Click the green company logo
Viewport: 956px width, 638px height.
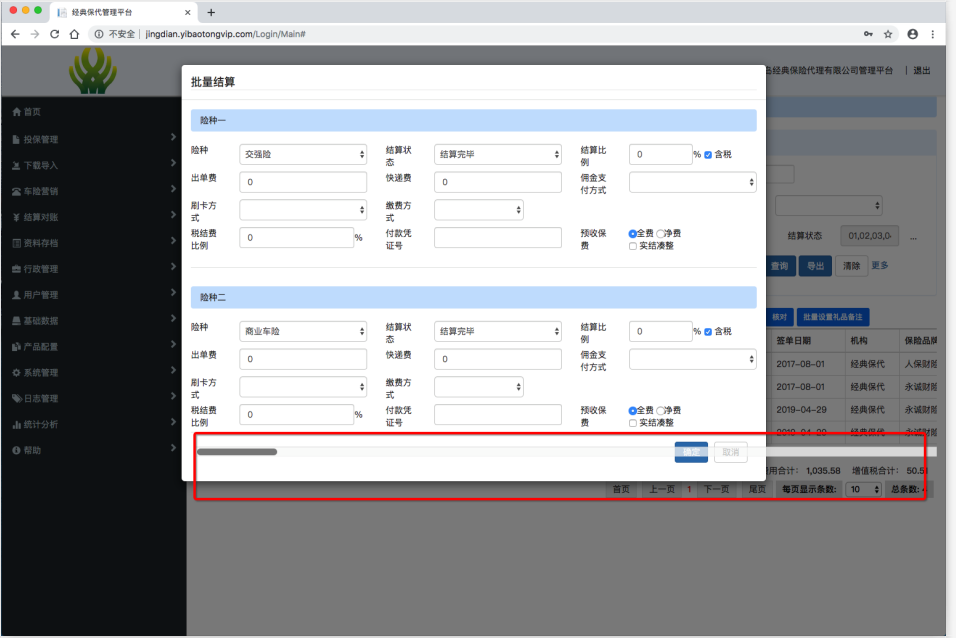point(93,71)
